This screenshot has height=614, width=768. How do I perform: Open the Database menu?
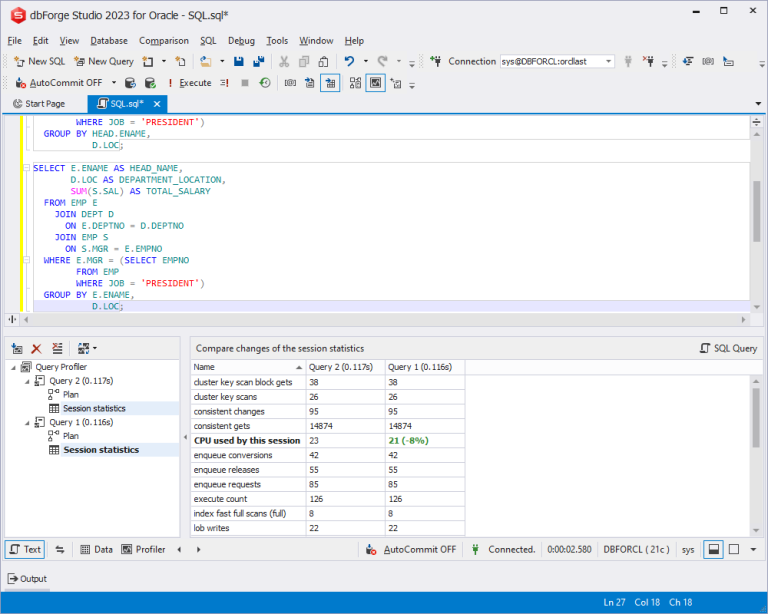coord(108,41)
